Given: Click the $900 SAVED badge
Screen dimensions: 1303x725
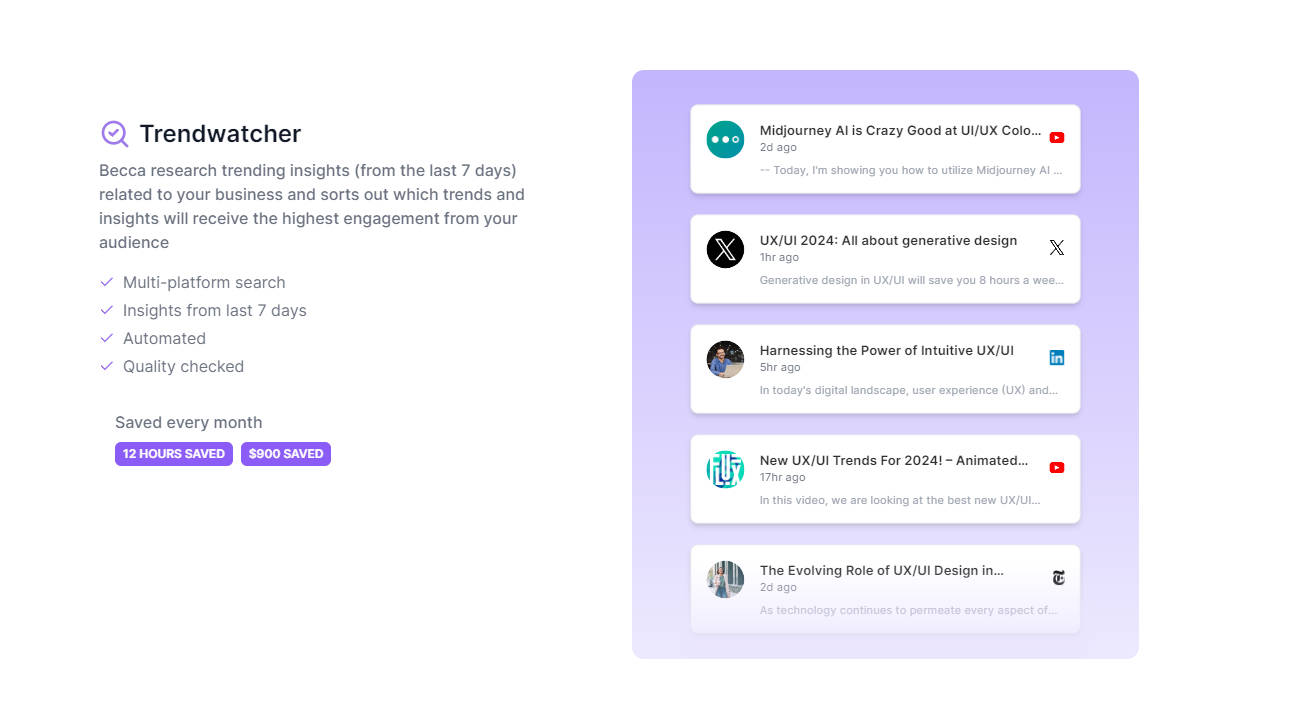Looking at the screenshot, I should (286, 454).
